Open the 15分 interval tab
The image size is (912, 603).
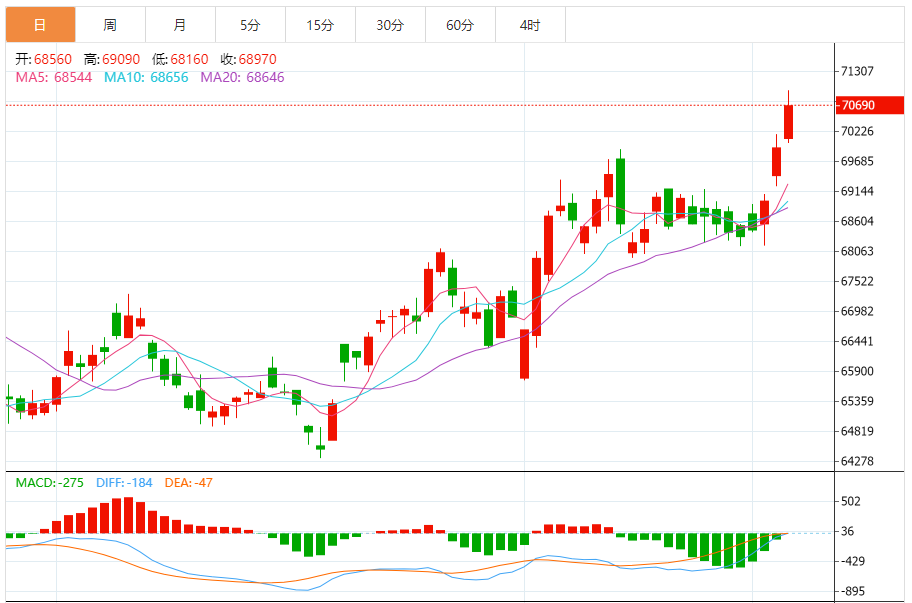[320, 25]
